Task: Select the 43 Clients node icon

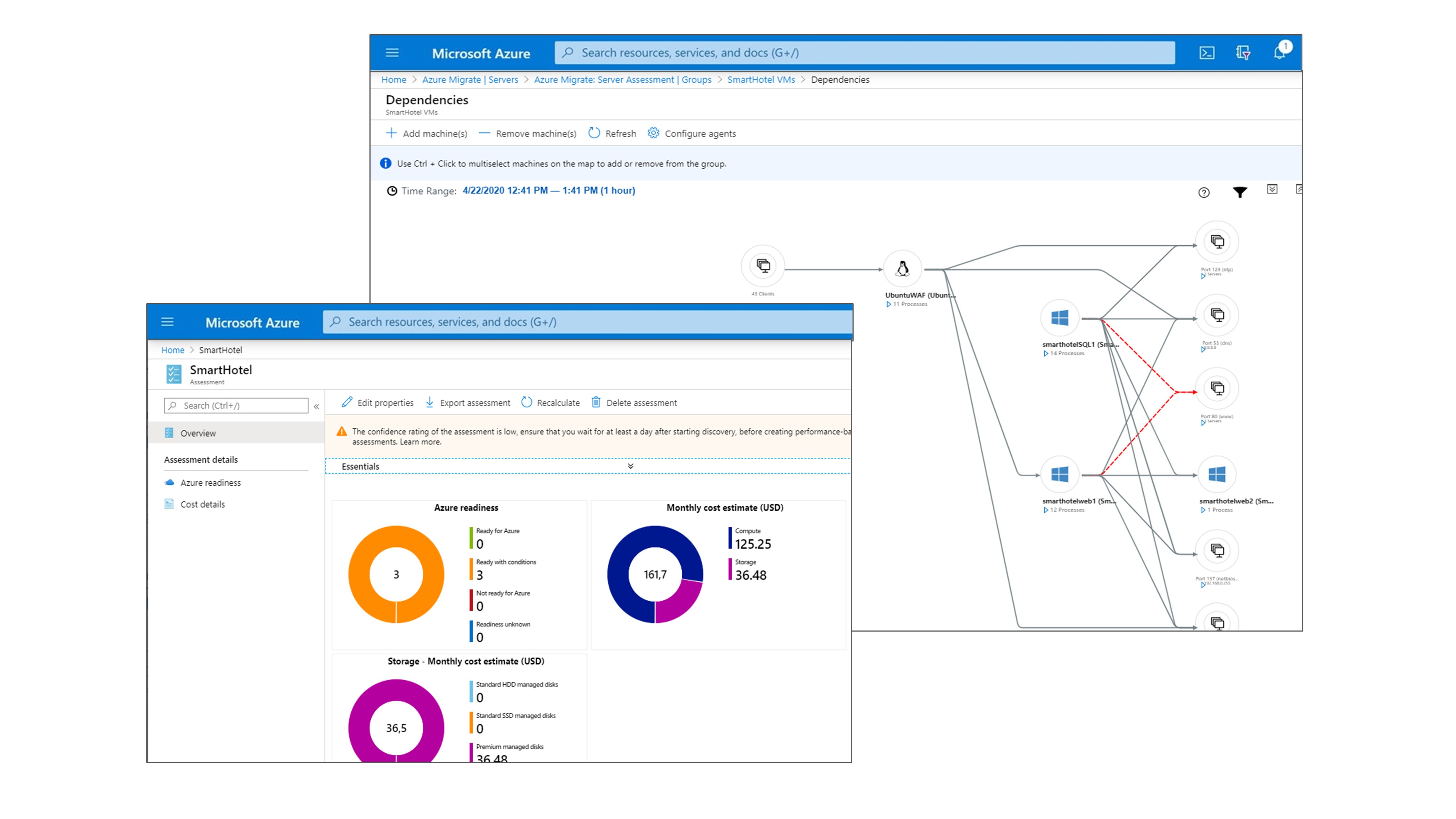Action: point(763,266)
